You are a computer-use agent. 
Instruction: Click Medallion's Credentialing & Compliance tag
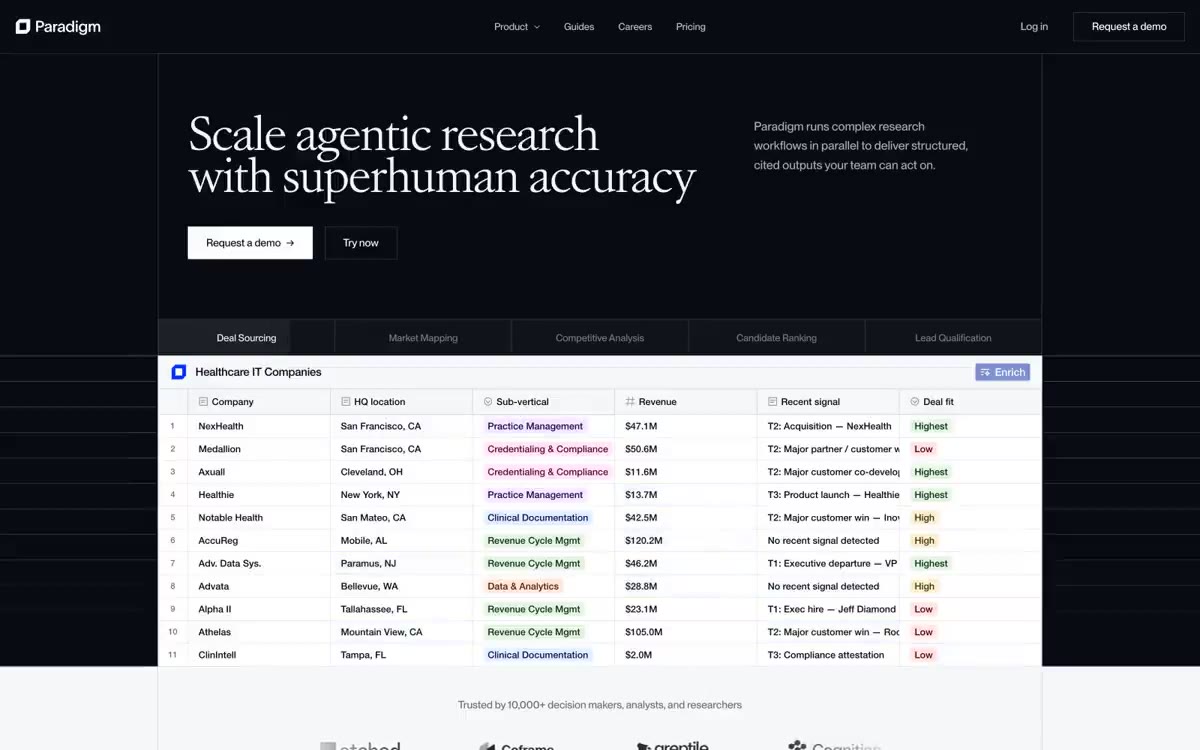click(x=548, y=449)
